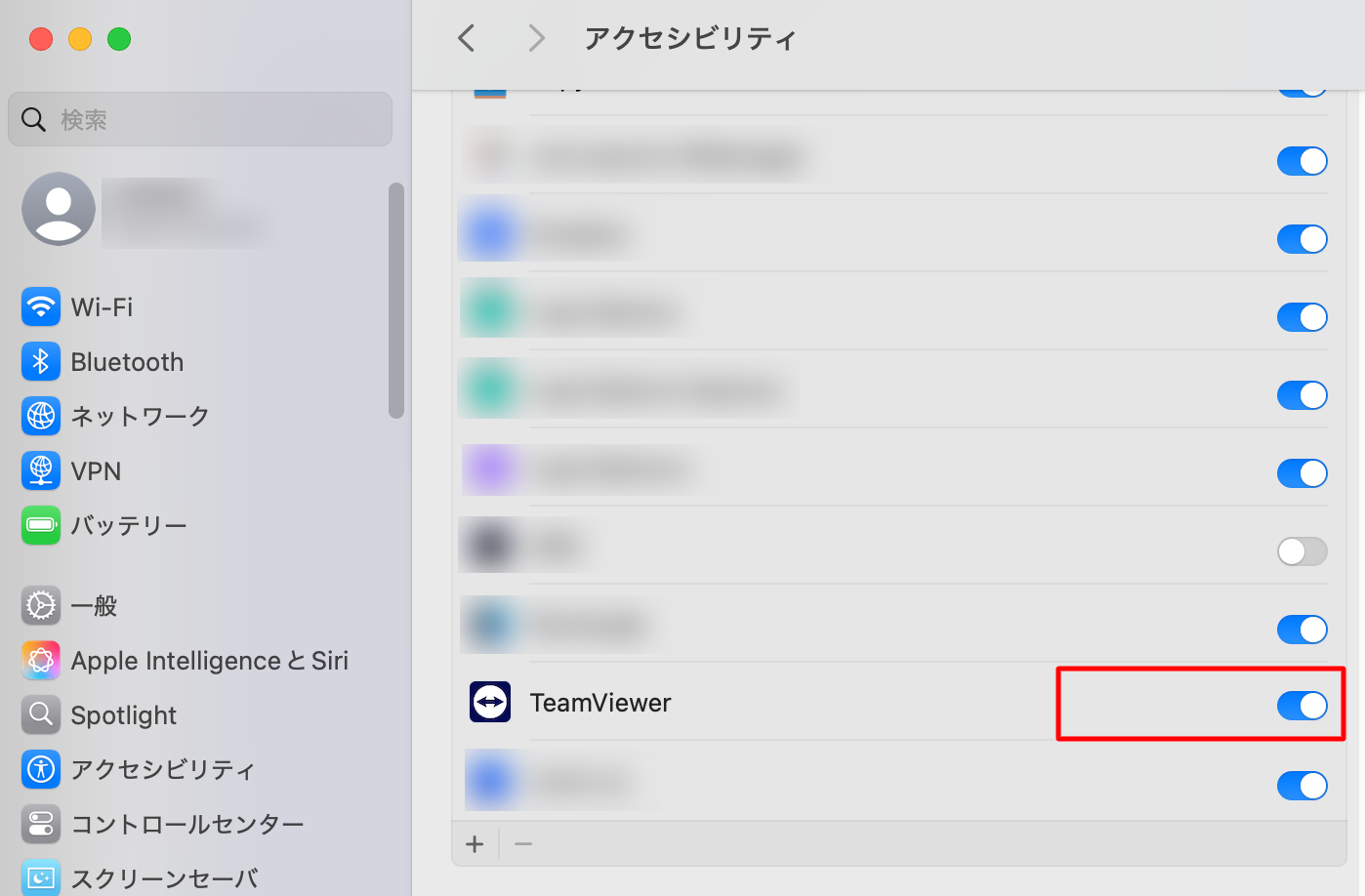Click the 一般 gear icon
Viewport: 1365px width, 896px height.
pos(40,605)
